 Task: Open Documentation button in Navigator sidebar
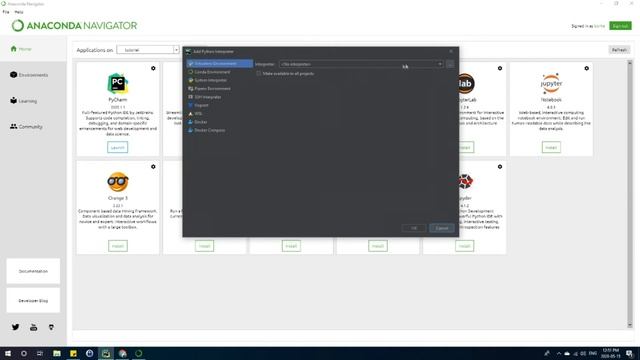(33, 271)
